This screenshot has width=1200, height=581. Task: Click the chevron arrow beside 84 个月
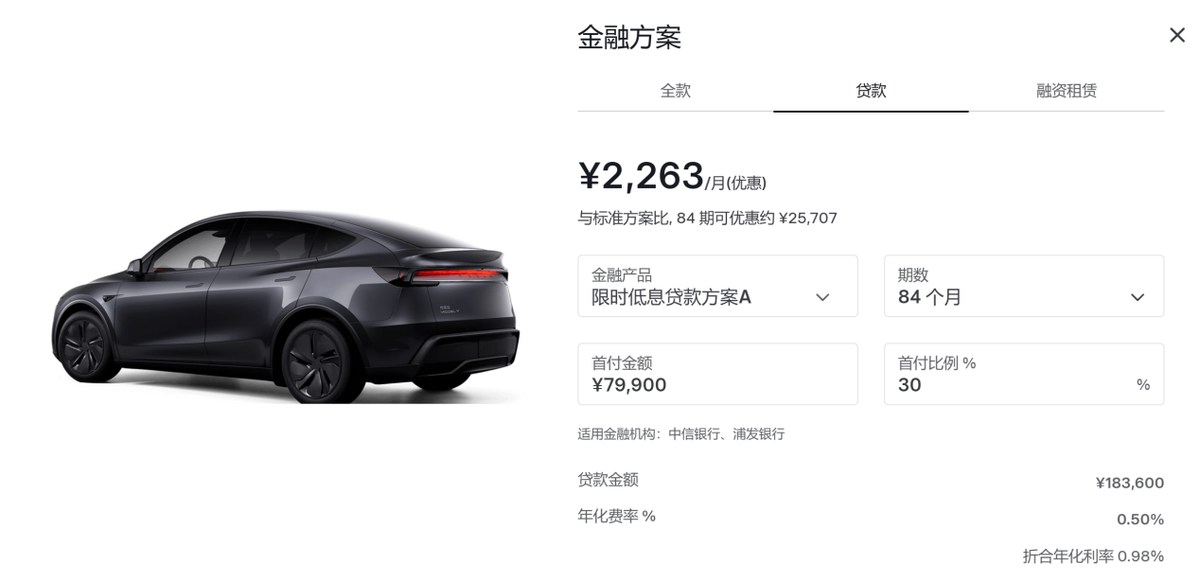(x=1137, y=297)
